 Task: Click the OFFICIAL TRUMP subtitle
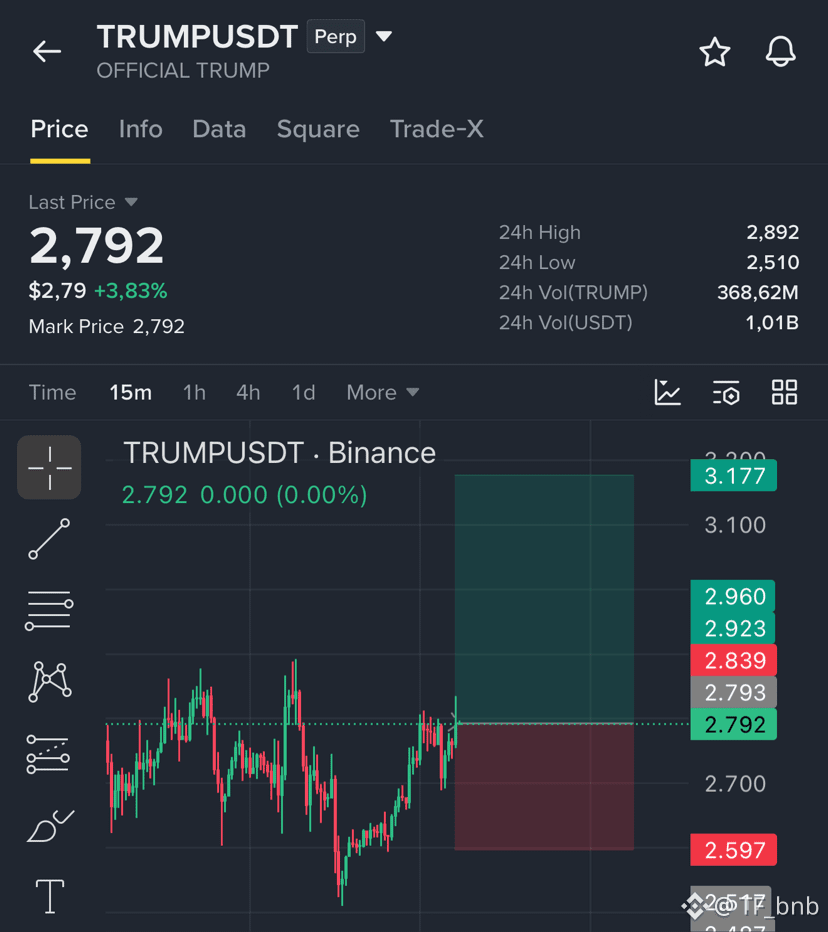click(x=183, y=71)
